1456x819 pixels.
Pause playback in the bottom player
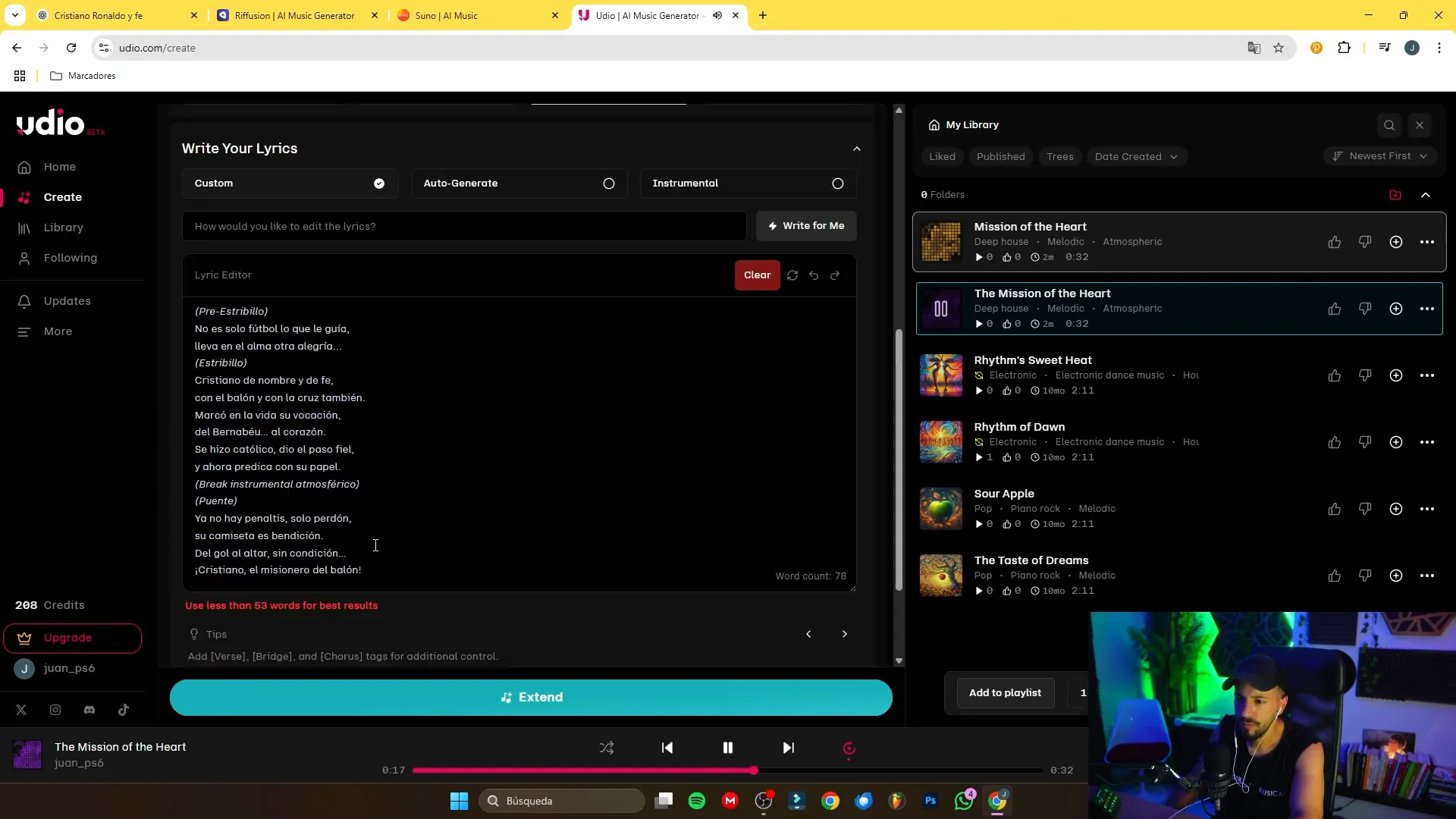tap(727, 748)
